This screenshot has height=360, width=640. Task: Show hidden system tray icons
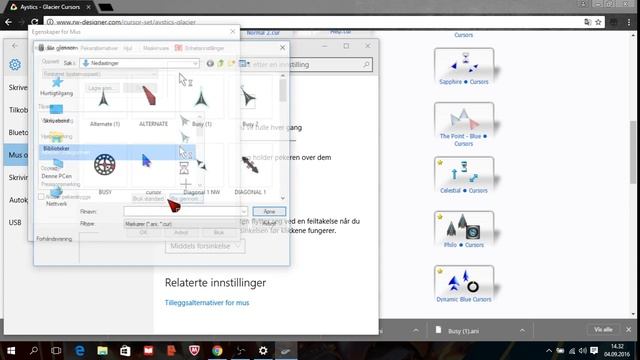[x=549, y=351]
